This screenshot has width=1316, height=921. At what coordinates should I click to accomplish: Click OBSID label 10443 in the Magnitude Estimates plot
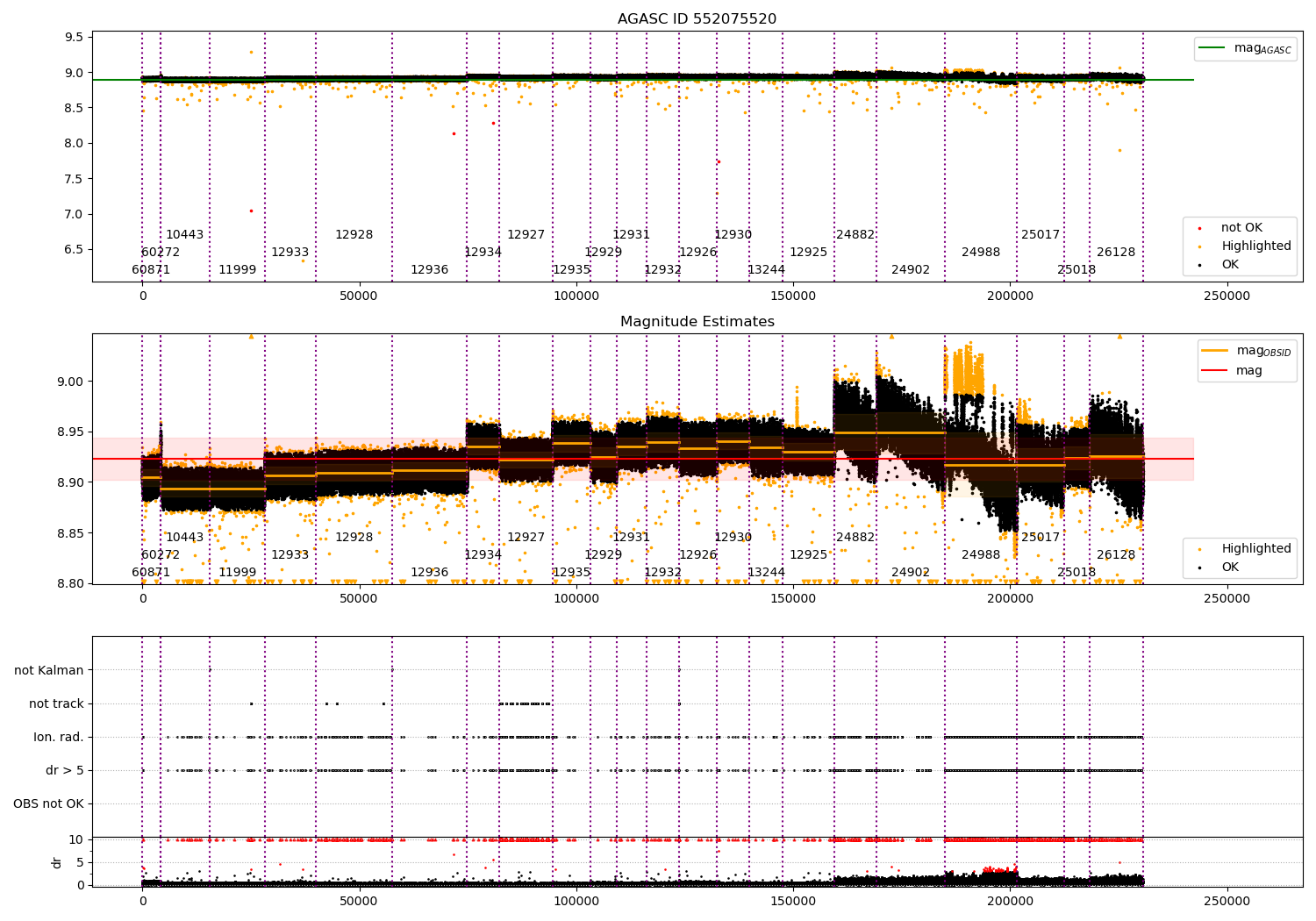point(184,538)
